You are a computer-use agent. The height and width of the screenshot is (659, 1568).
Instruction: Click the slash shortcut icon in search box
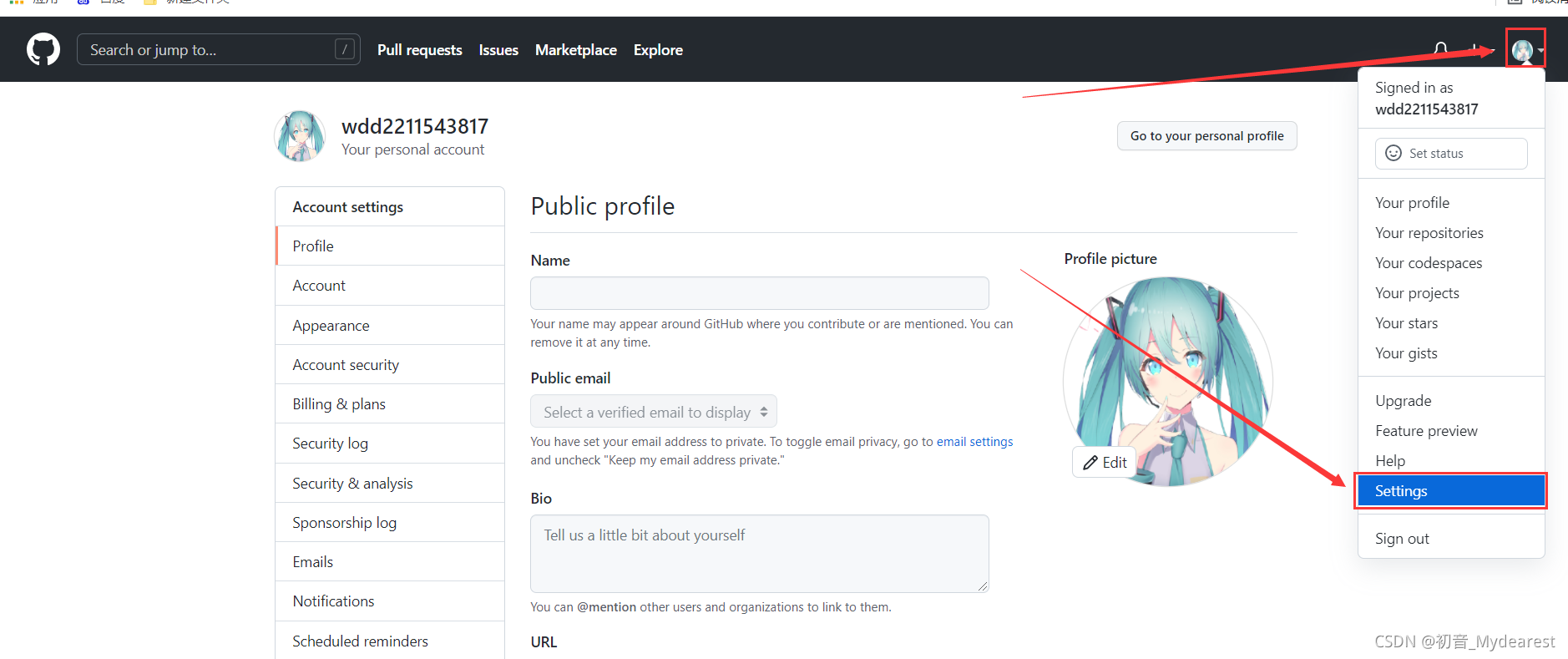[344, 49]
